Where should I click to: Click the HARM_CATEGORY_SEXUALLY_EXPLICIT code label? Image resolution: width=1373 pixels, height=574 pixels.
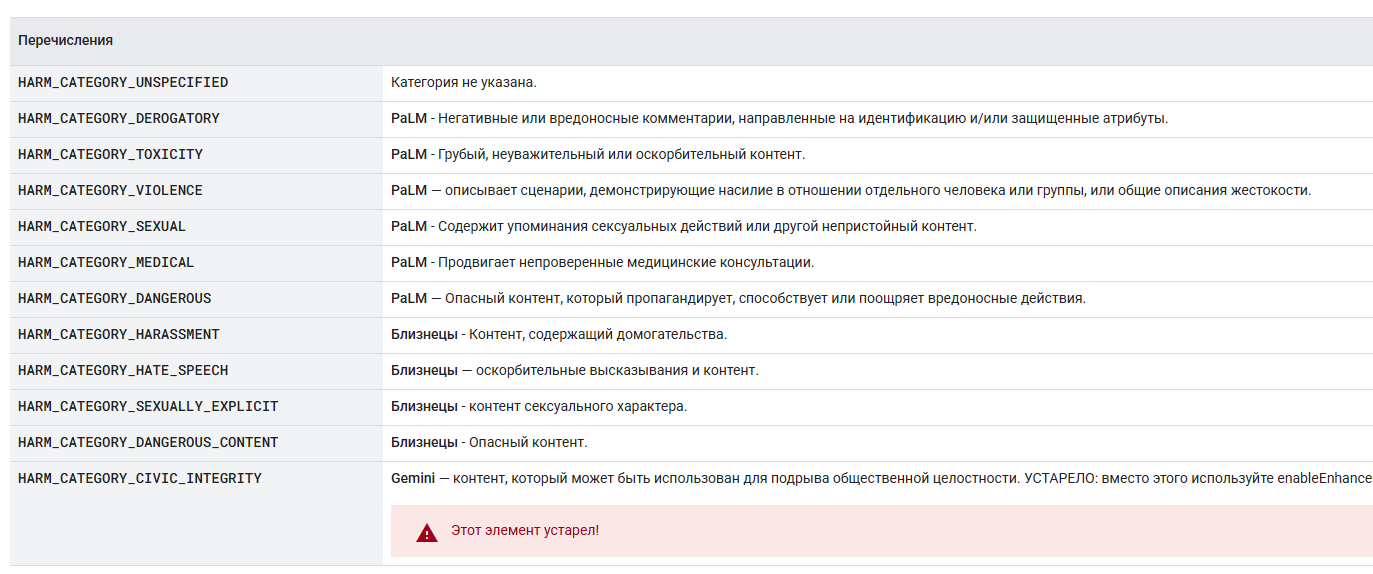click(148, 406)
